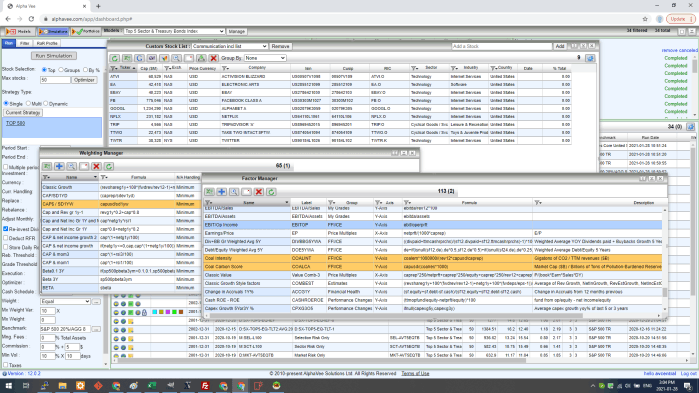Click the TOP 500 strategy link
Image resolution: width=699 pixels, height=393 pixels.
click(15, 123)
